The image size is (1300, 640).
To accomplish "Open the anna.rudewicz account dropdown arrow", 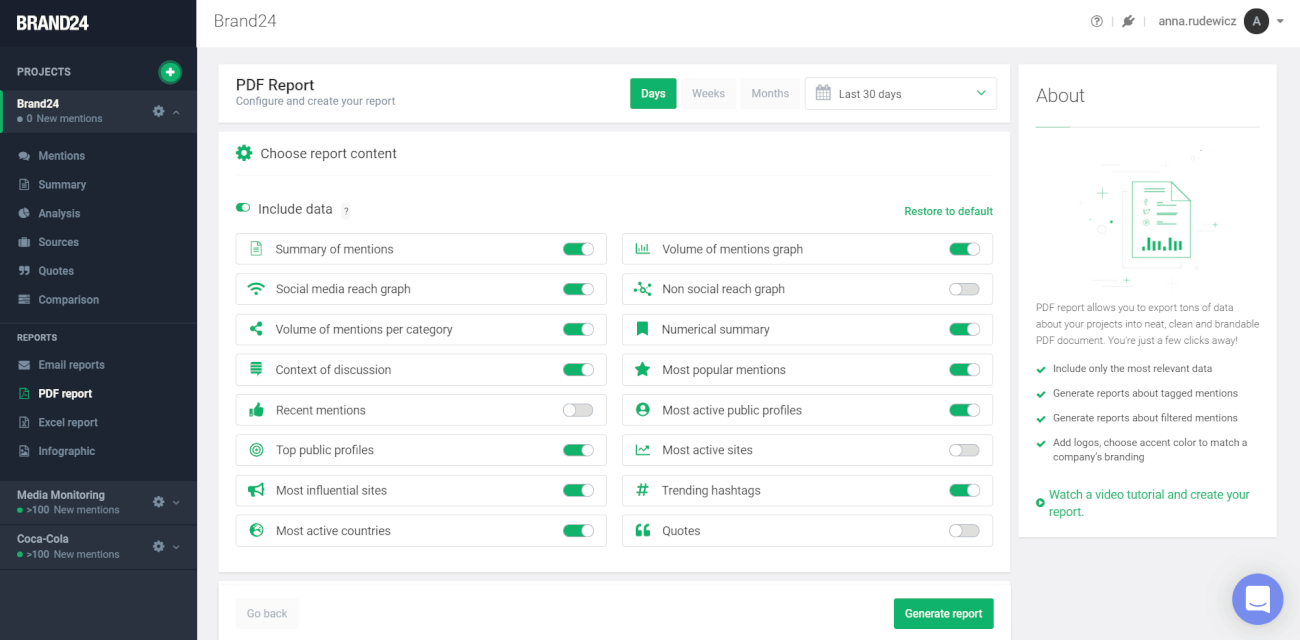I will click(1280, 21).
